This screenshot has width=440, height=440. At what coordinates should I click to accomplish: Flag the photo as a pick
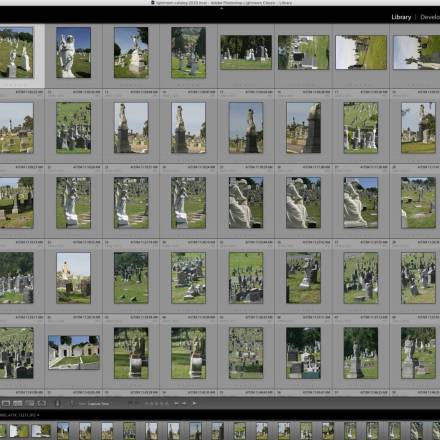131,403
